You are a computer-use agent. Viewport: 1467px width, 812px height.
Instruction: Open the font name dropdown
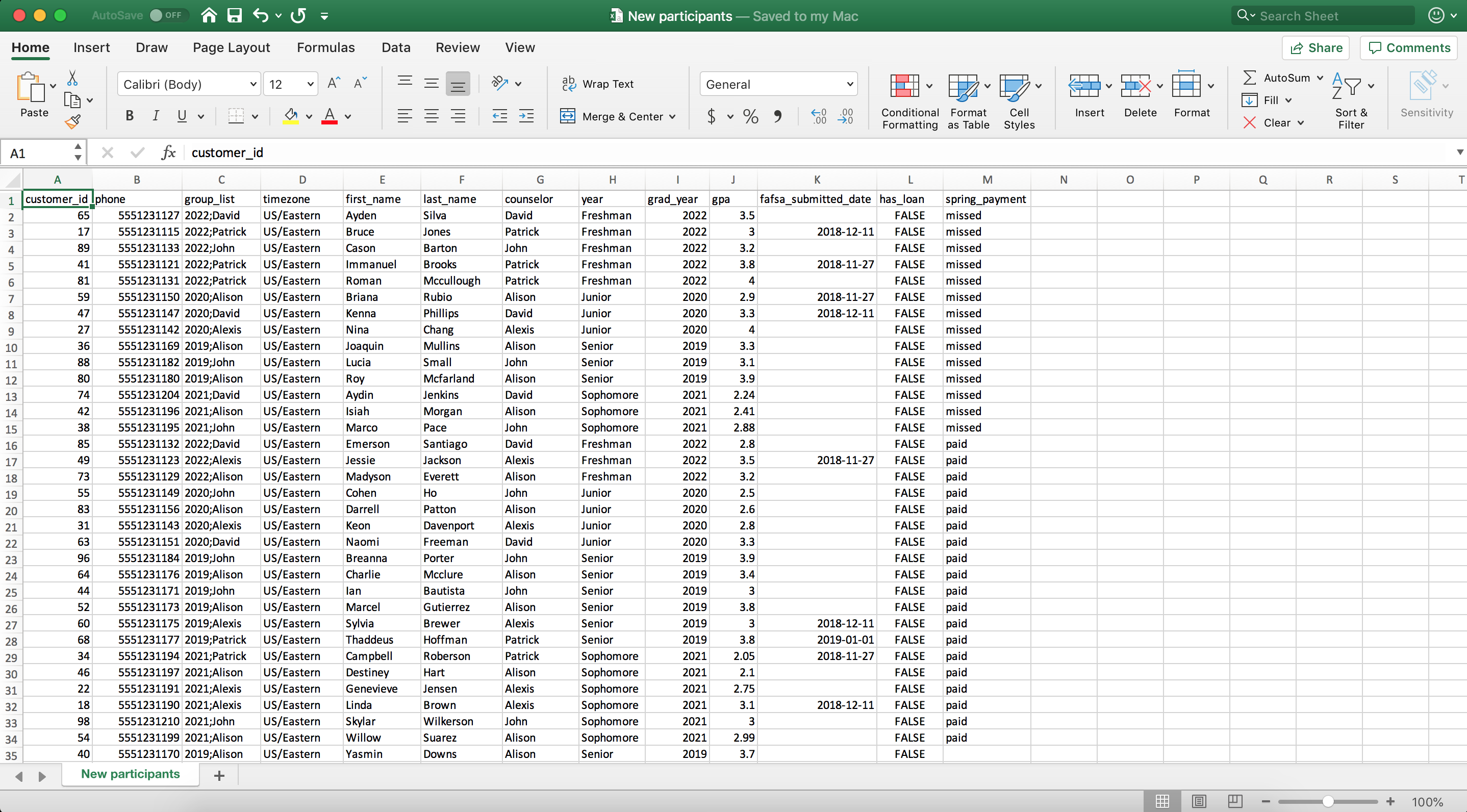tap(253, 84)
